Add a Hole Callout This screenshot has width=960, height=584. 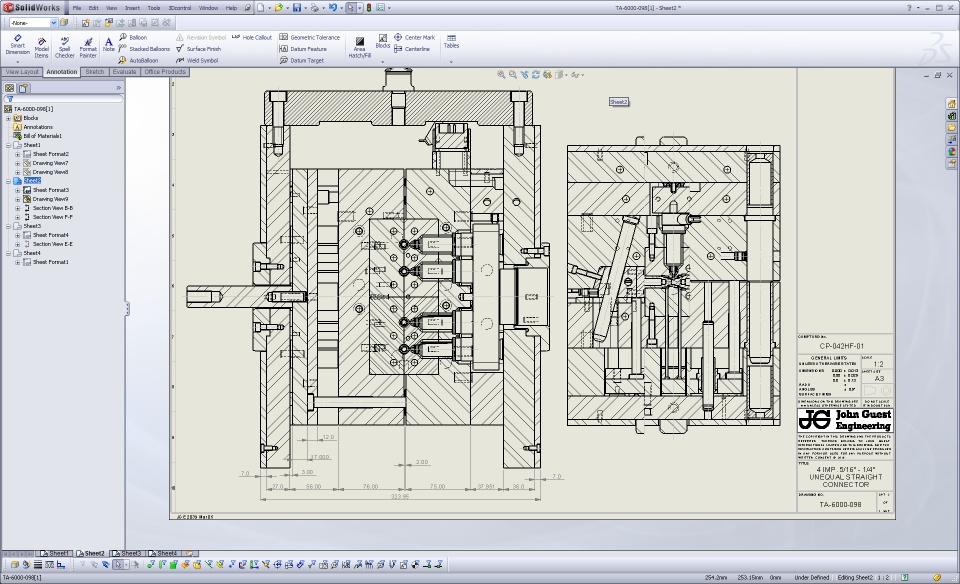point(252,37)
